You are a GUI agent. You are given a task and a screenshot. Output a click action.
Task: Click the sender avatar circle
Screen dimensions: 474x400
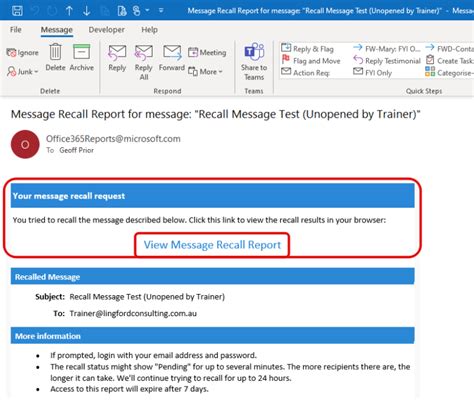pyautogui.click(x=25, y=144)
